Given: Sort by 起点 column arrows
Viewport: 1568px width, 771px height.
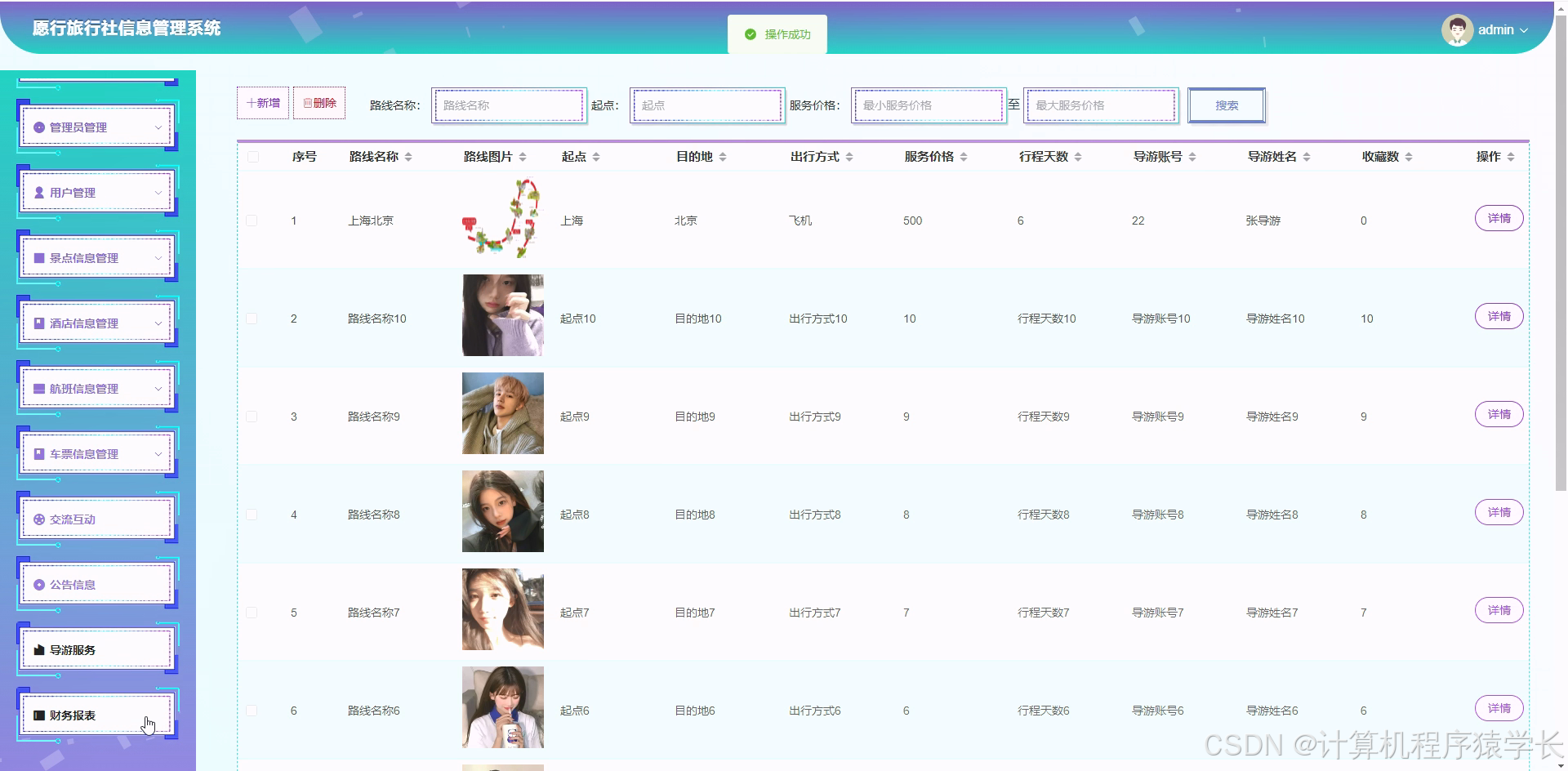Looking at the screenshot, I should tap(596, 157).
